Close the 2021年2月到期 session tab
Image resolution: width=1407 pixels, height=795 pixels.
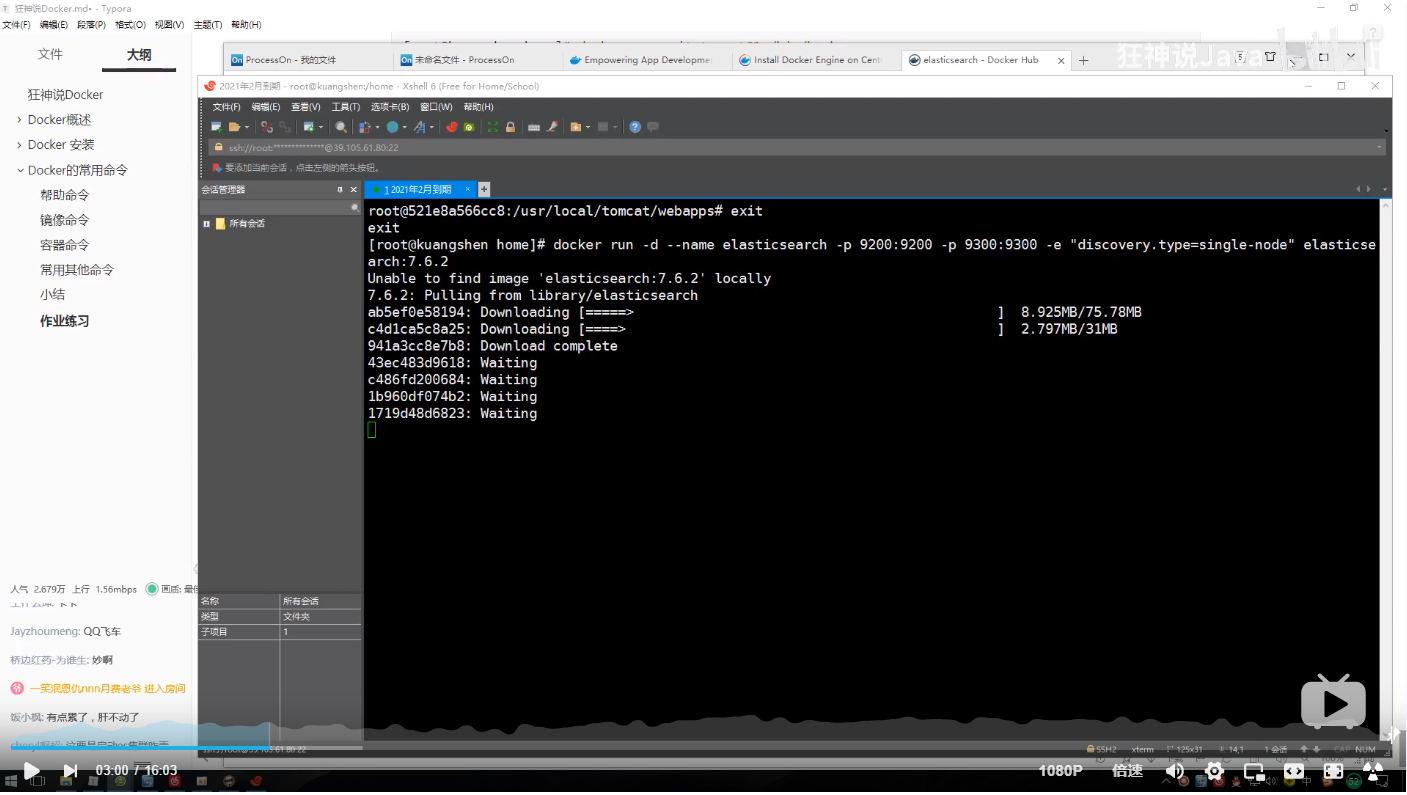[467, 189]
